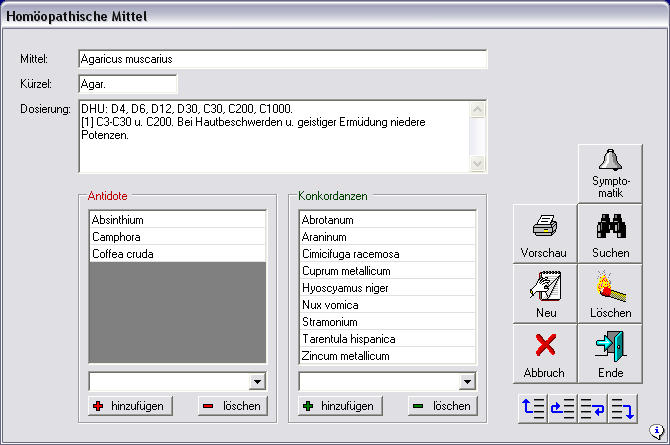
Task: Cancel with the red X Abbruch button
Action: 544,354
